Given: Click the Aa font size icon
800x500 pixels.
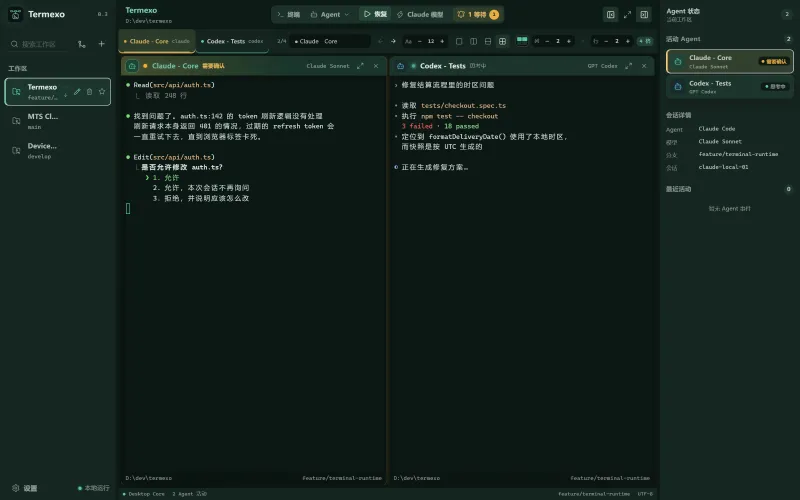Looking at the screenshot, I should click(408, 41).
